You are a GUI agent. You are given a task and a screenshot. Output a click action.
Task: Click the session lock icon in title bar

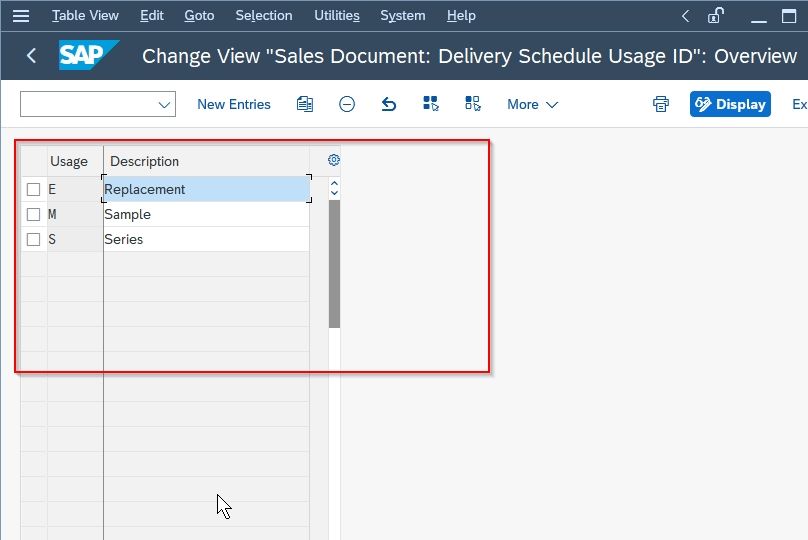click(x=716, y=15)
